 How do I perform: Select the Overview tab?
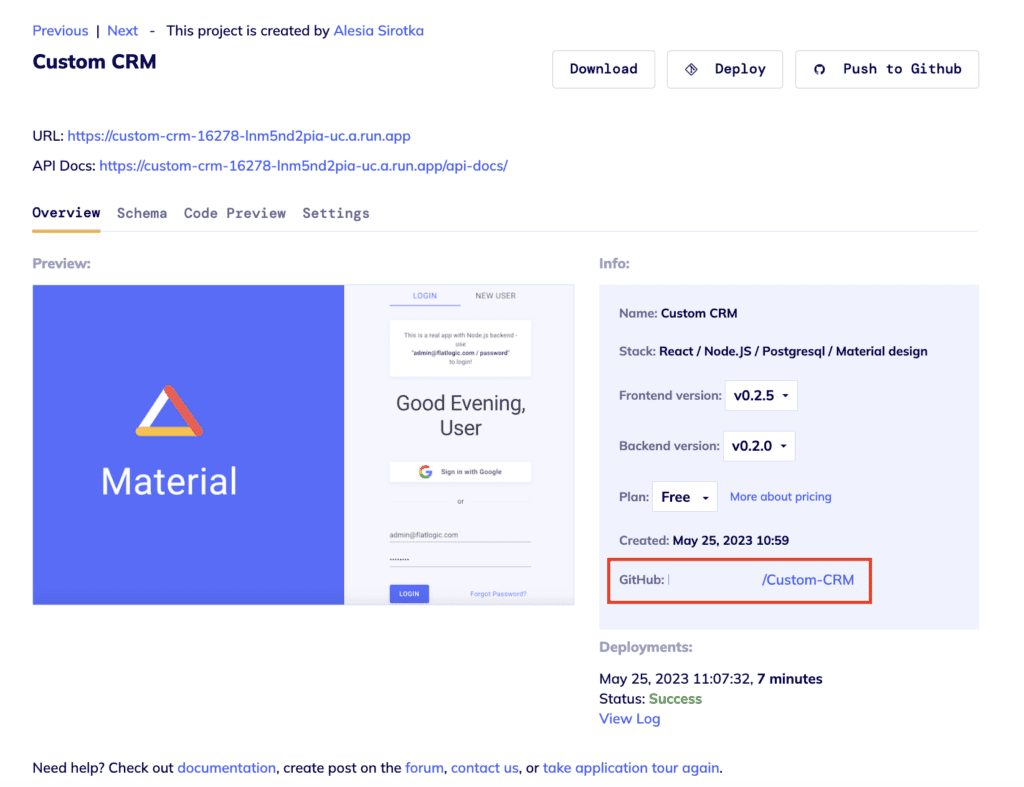click(x=66, y=214)
